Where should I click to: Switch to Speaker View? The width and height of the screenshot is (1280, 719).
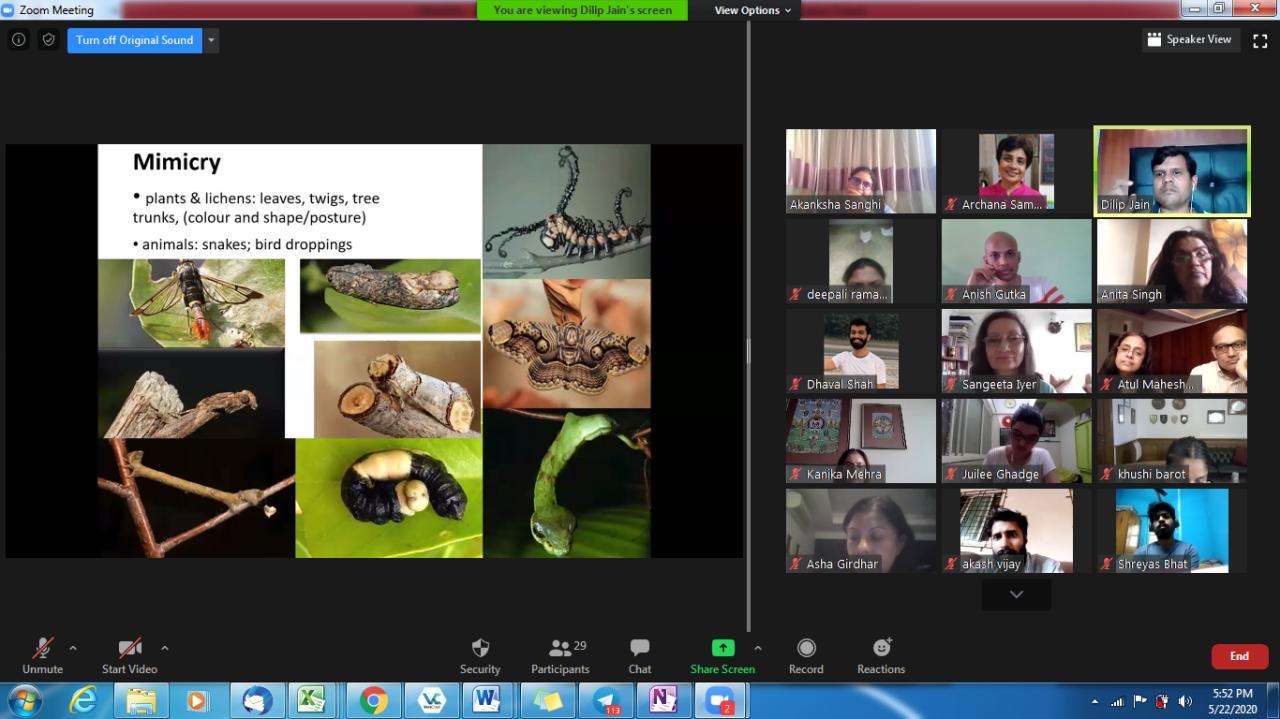coord(1189,40)
